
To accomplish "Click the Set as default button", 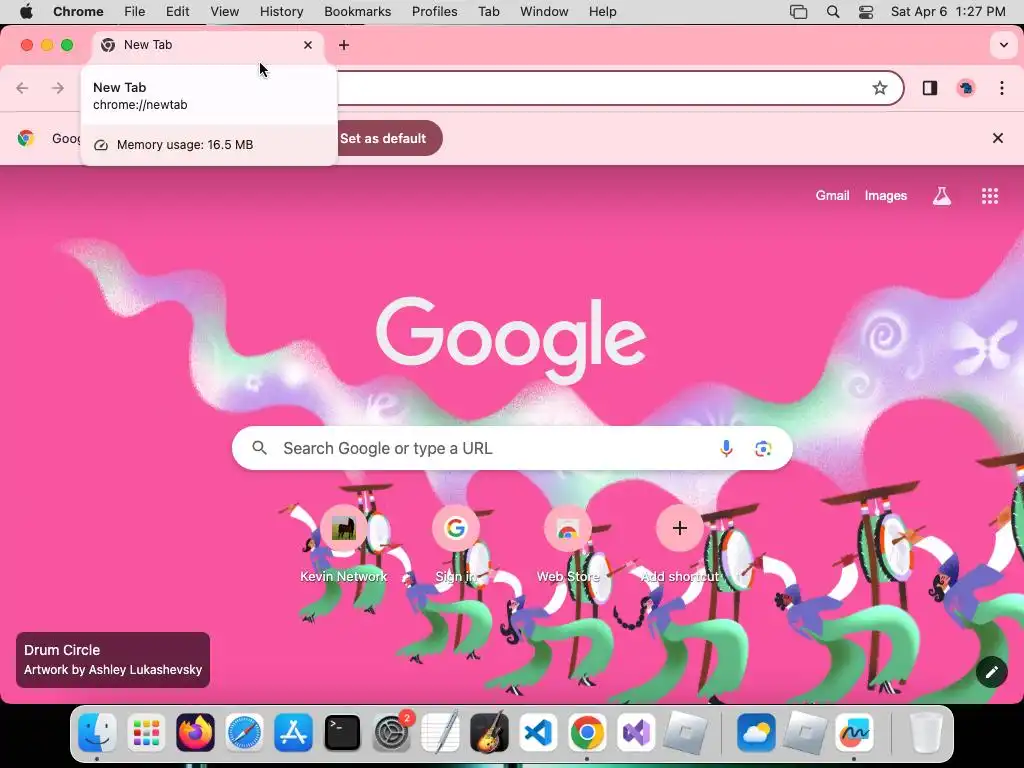I will click(383, 138).
